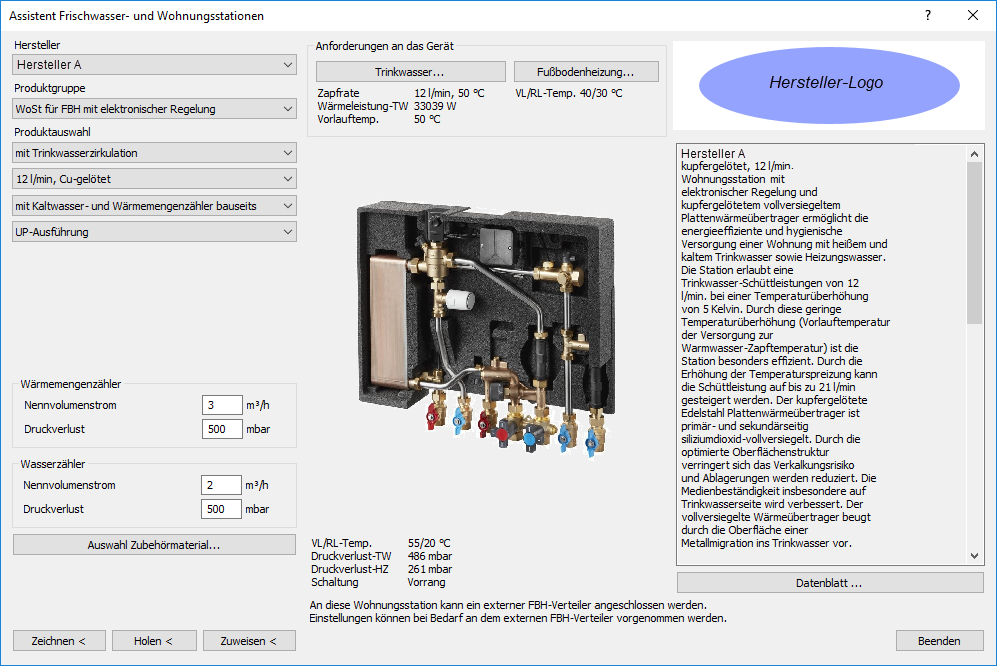Screen dimensions: 997x666
Task: Click description scrollbar up arrow
Action: pyautogui.click(x=974, y=153)
